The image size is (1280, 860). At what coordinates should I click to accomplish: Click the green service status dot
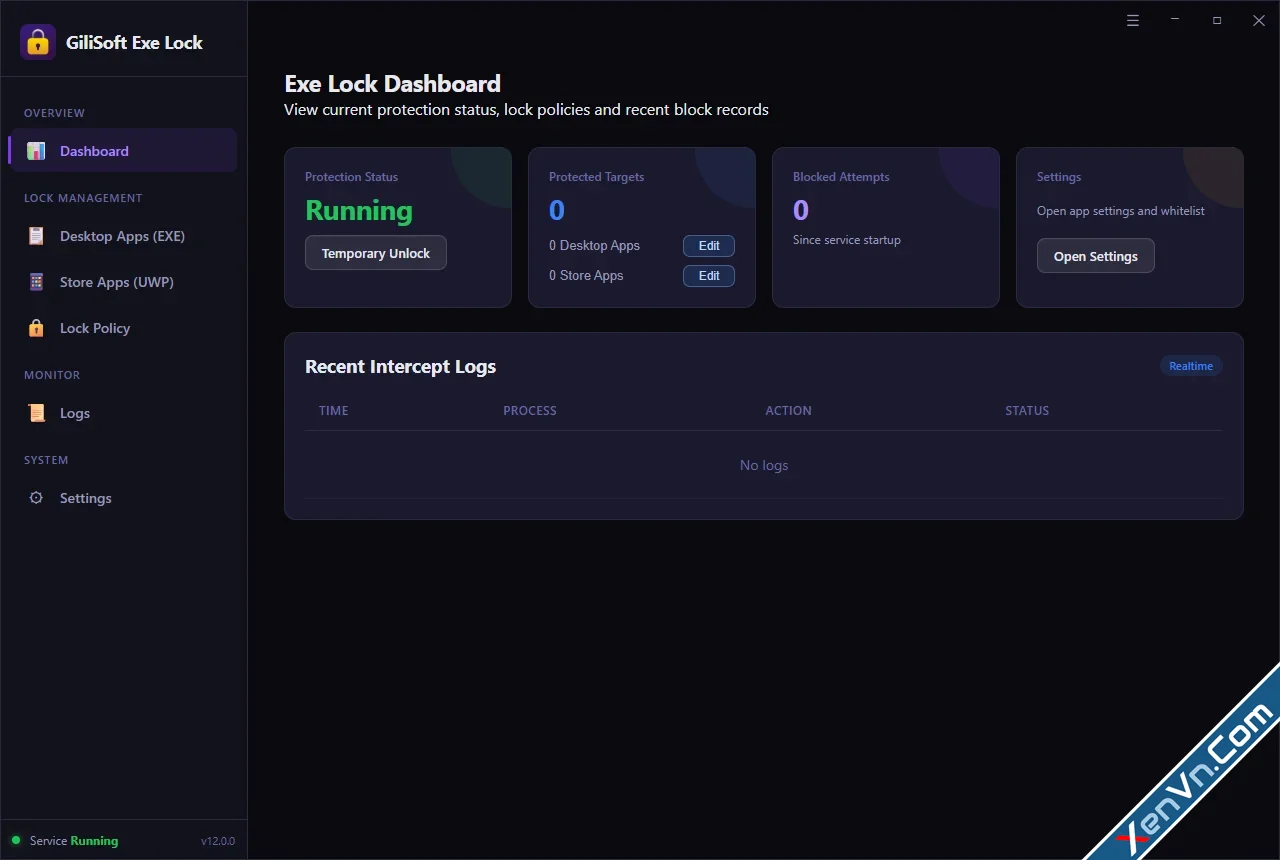16,841
